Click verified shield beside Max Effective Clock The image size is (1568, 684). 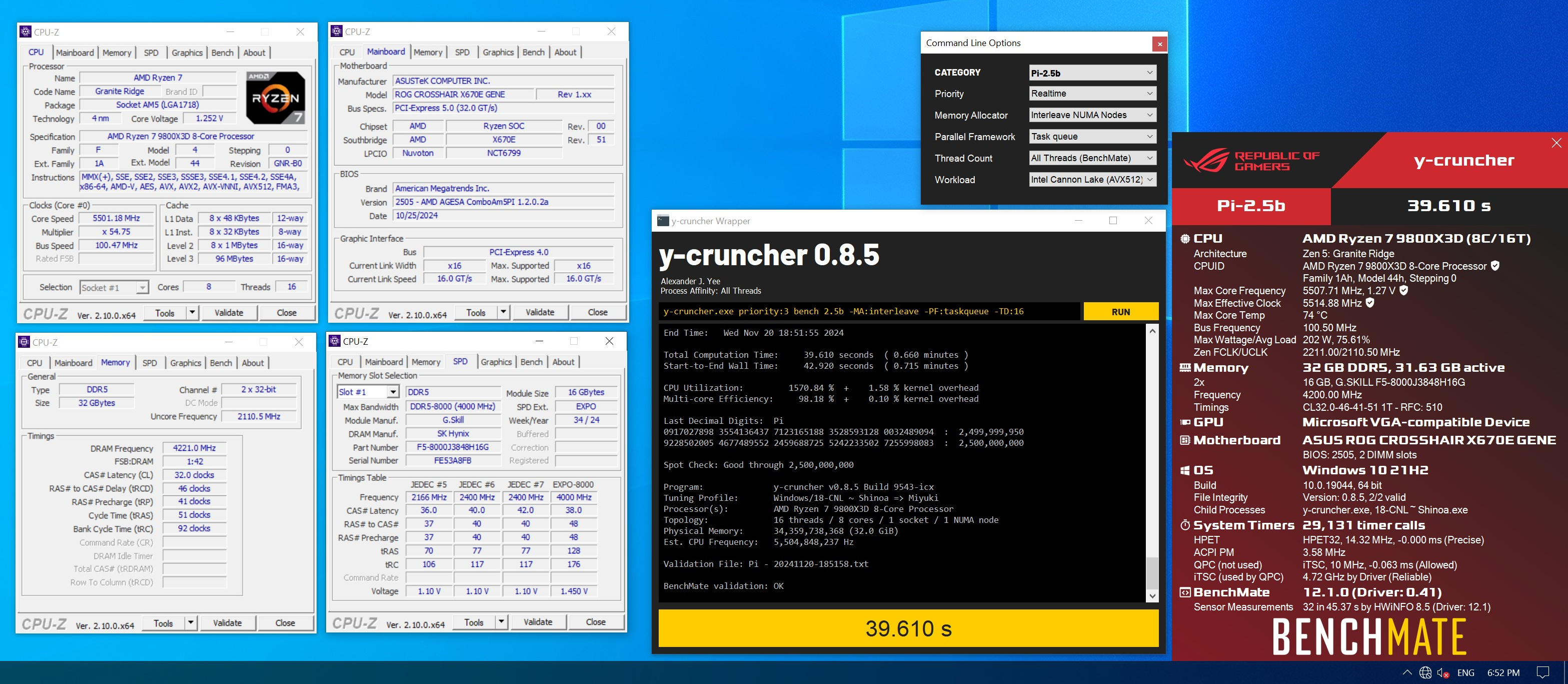coord(1369,303)
